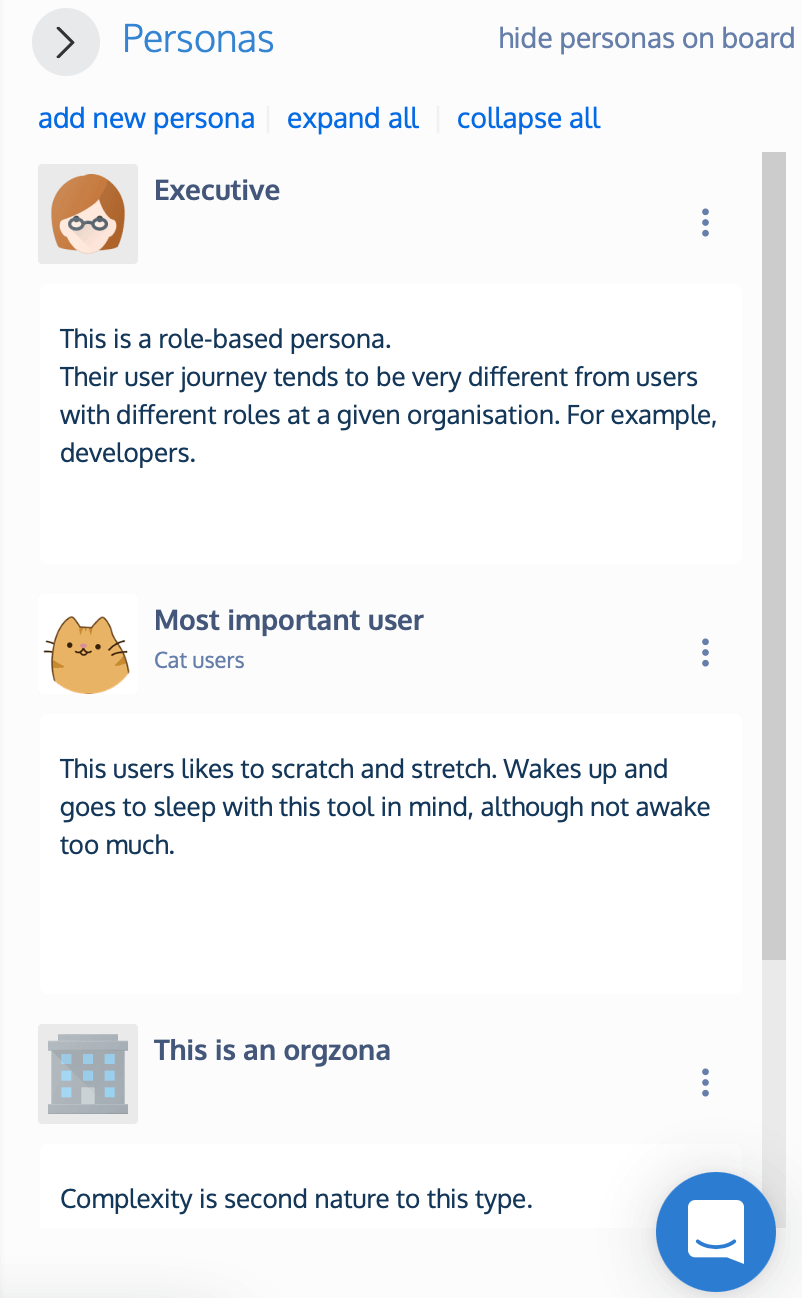The width and height of the screenshot is (802, 1298).
Task: Click the cat avatar for Most important user
Action: (x=88, y=644)
